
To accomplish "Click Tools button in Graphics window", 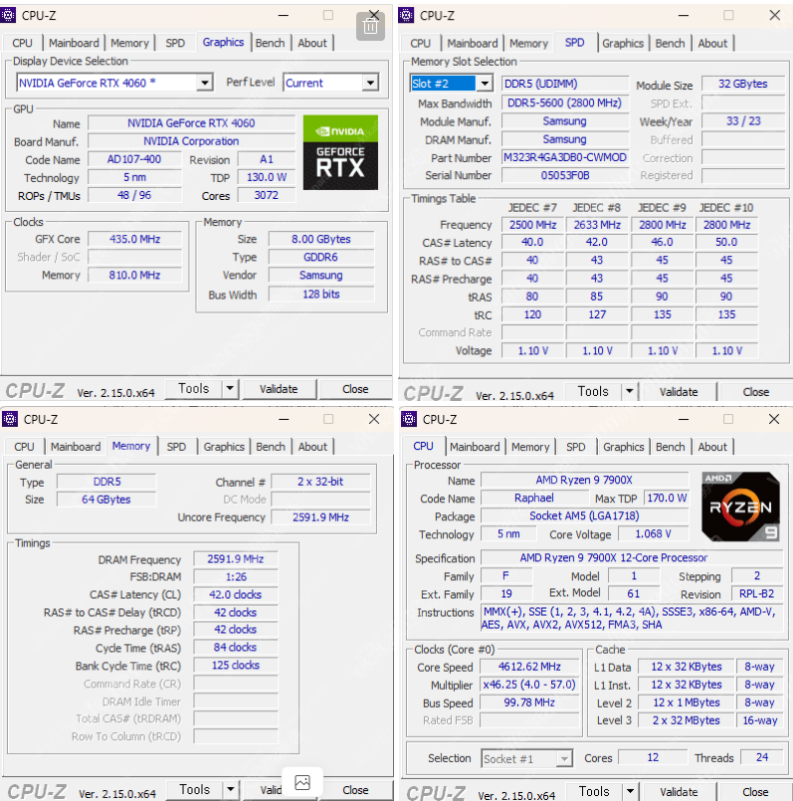I will [x=194, y=389].
